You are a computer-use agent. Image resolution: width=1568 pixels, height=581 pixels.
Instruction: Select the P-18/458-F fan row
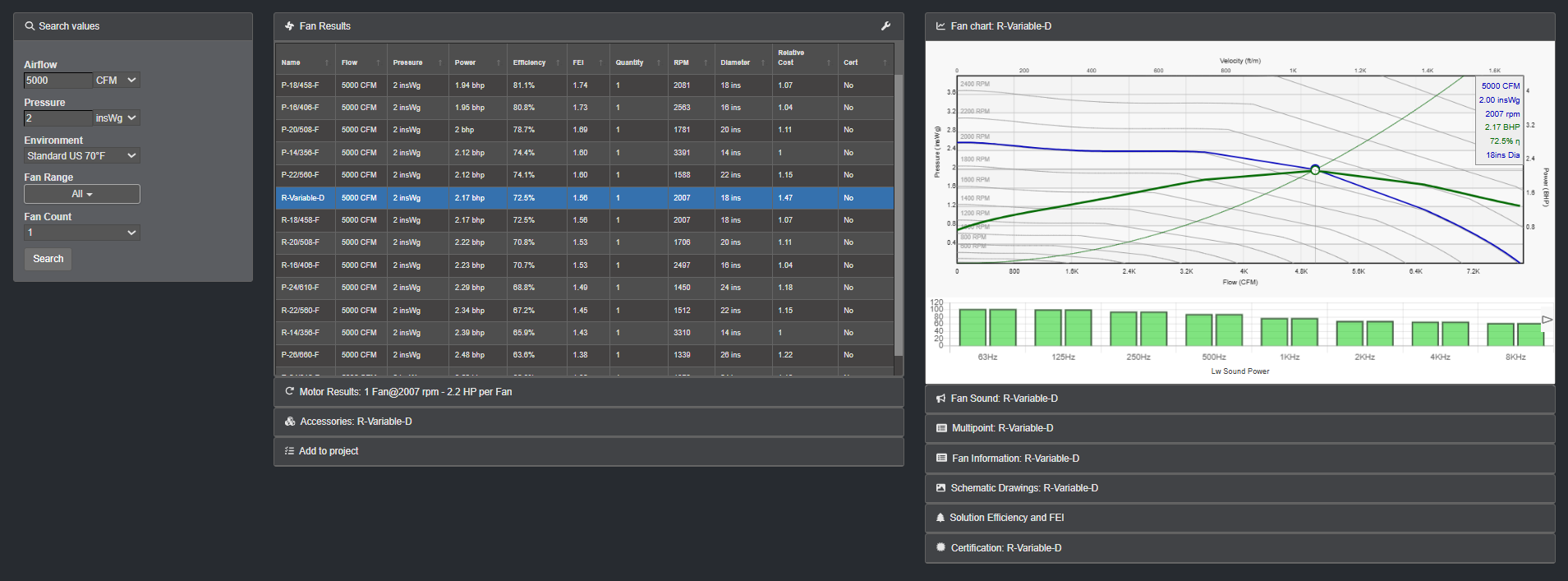coord(584,85)
